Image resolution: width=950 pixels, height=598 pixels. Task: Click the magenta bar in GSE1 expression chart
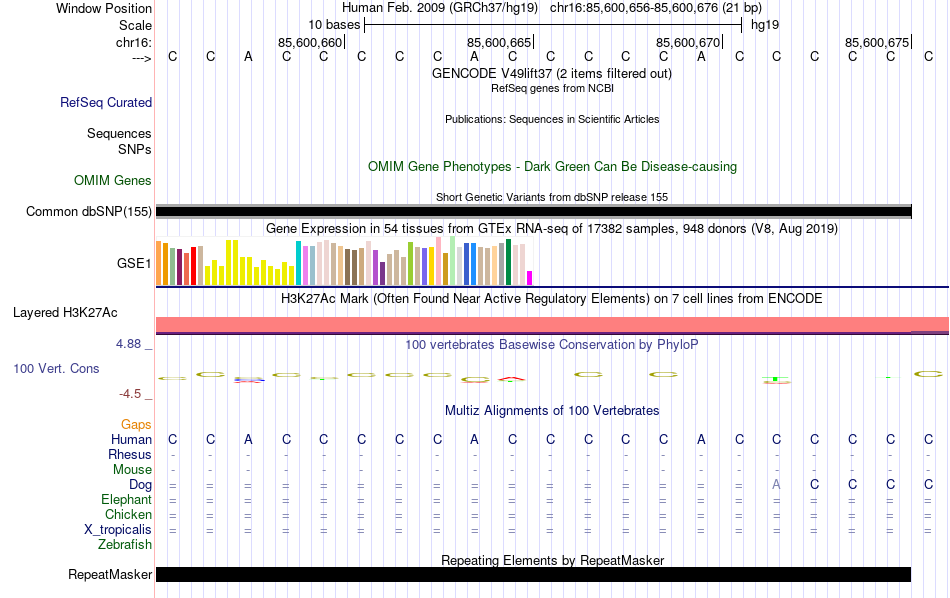530,278
